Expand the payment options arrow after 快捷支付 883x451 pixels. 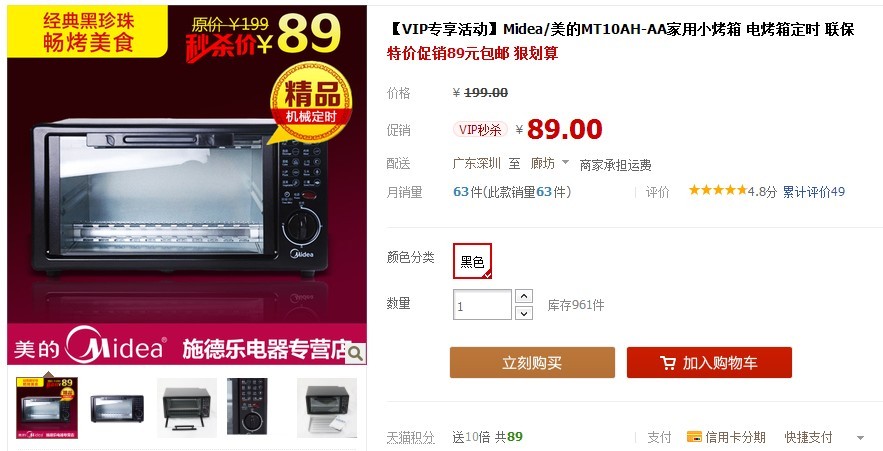click(x=860, y=438)
